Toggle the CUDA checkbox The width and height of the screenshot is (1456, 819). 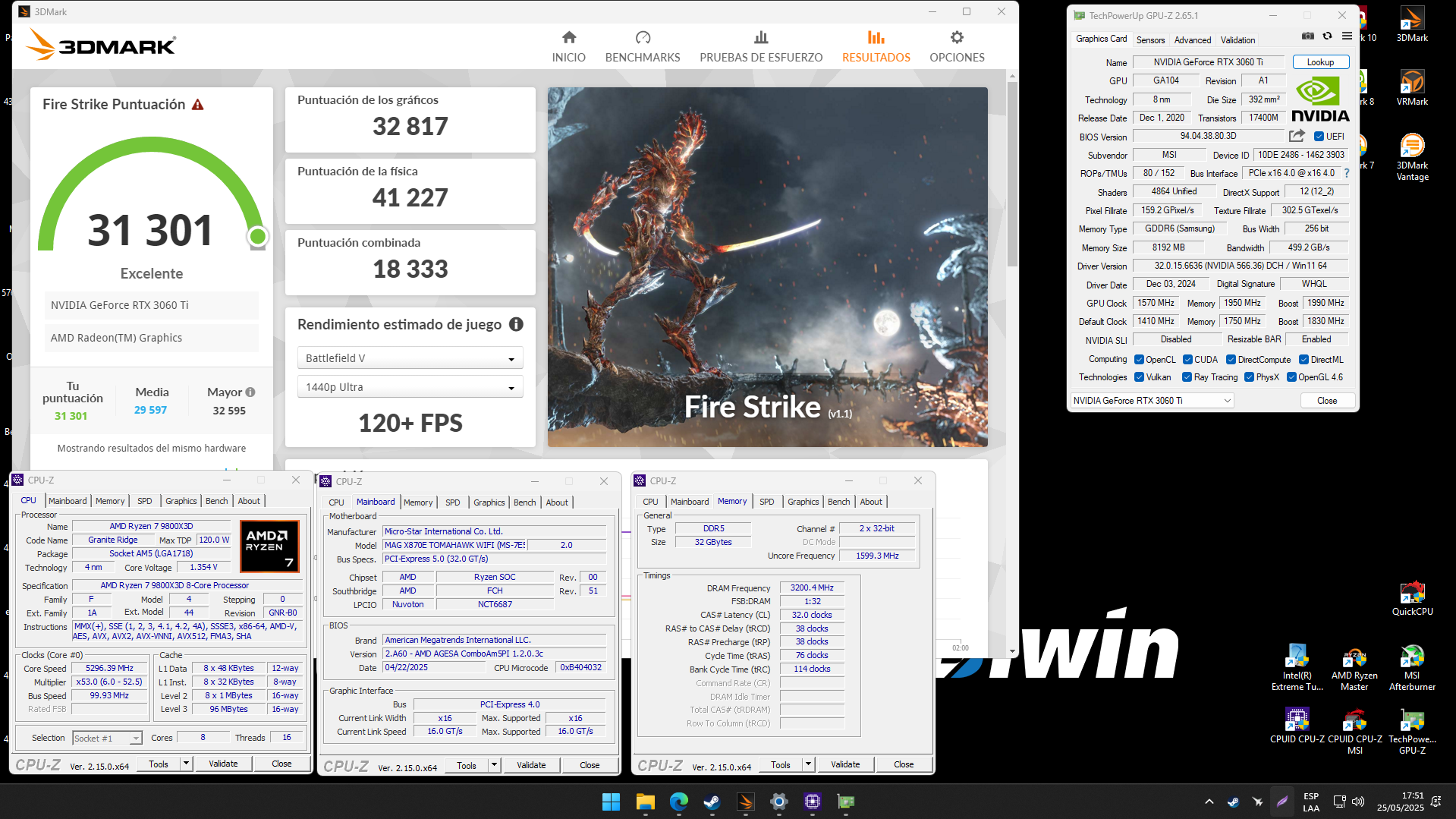click(x=1187, y=360)
